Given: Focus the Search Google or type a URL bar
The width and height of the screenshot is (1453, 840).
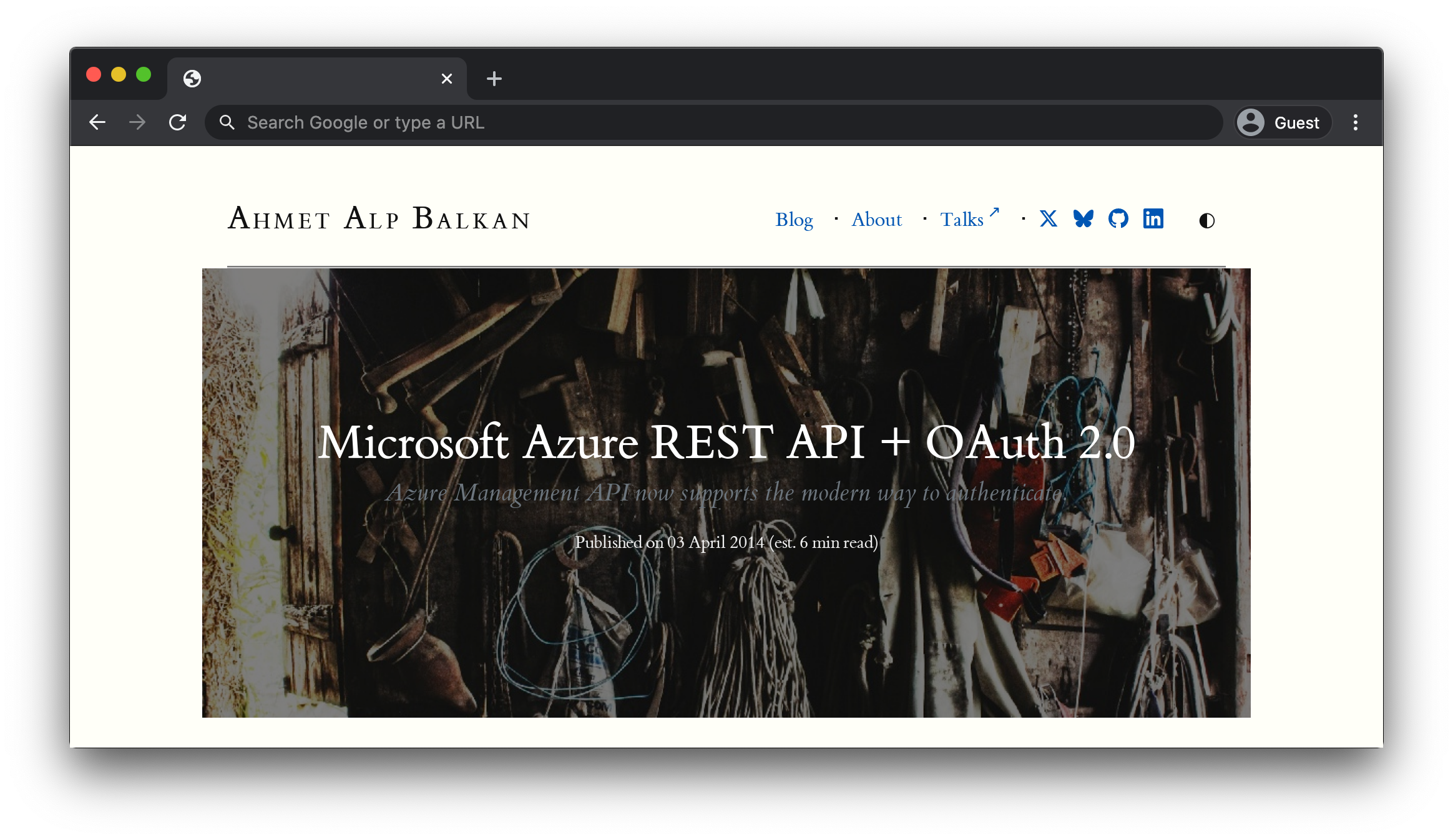Looking at the screenshot, I should (713, 122).
